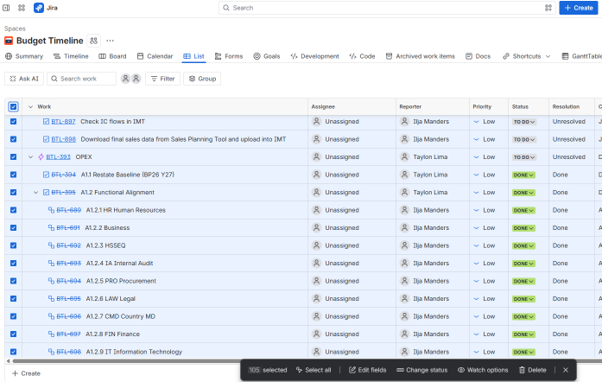Open the TO DO status dropdown for BTL-898
This screenshot has width=602, height=382.
pos(524,139)
